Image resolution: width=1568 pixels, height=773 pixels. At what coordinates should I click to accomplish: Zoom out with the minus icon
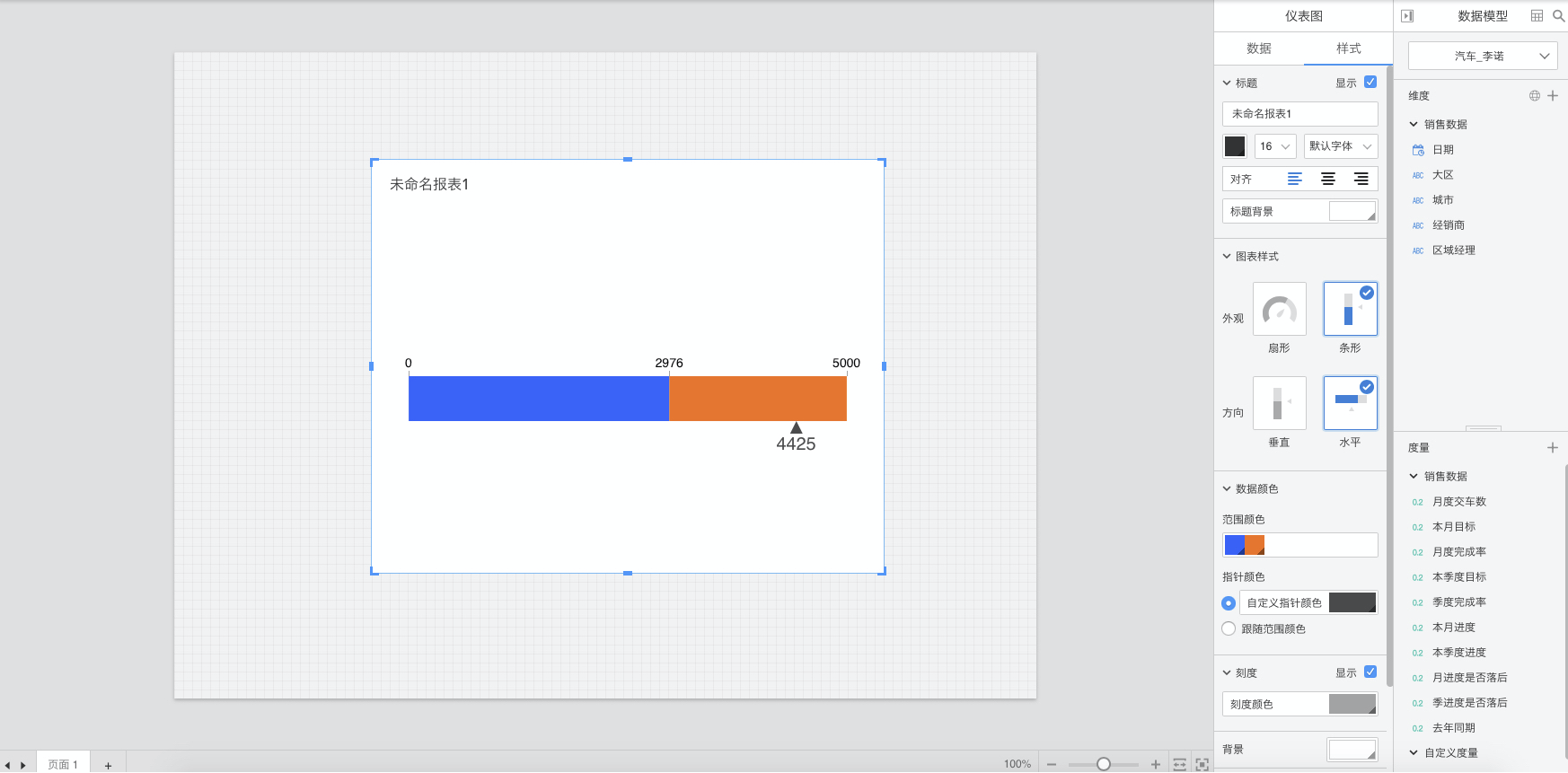pyautogui.click(x=1052, y=765)
